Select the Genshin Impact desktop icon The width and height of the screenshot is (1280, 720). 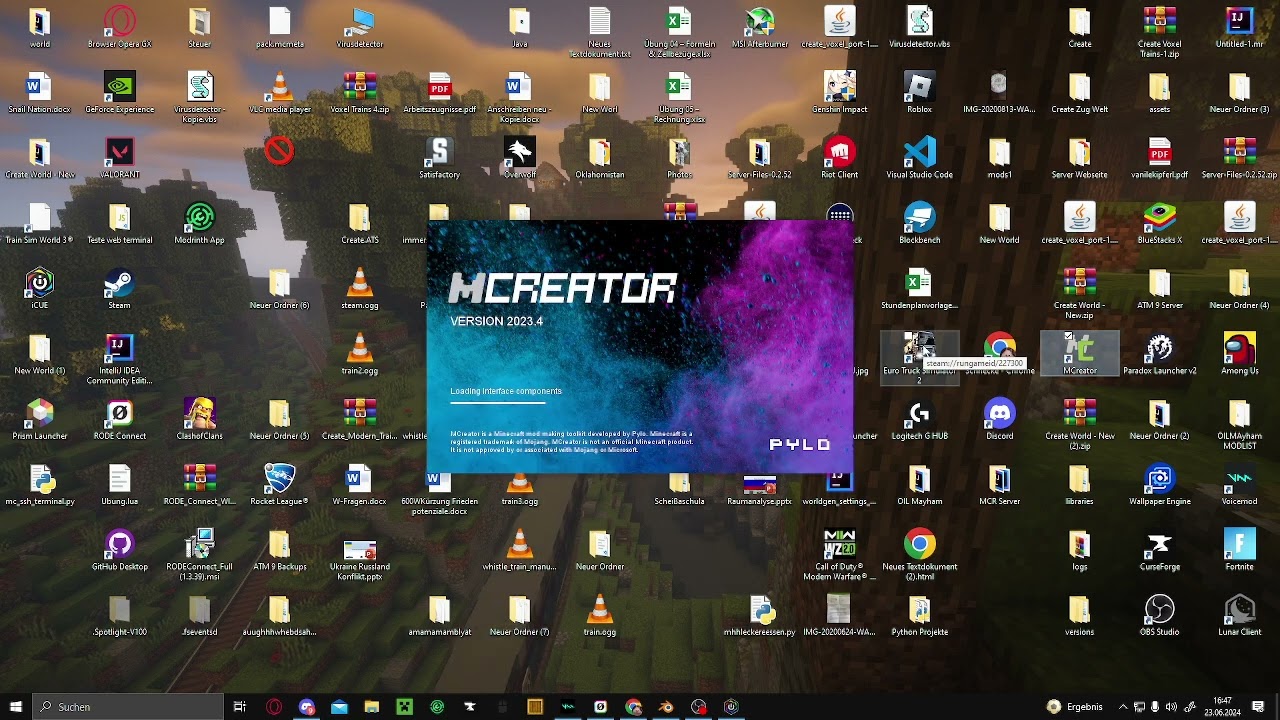839,93
